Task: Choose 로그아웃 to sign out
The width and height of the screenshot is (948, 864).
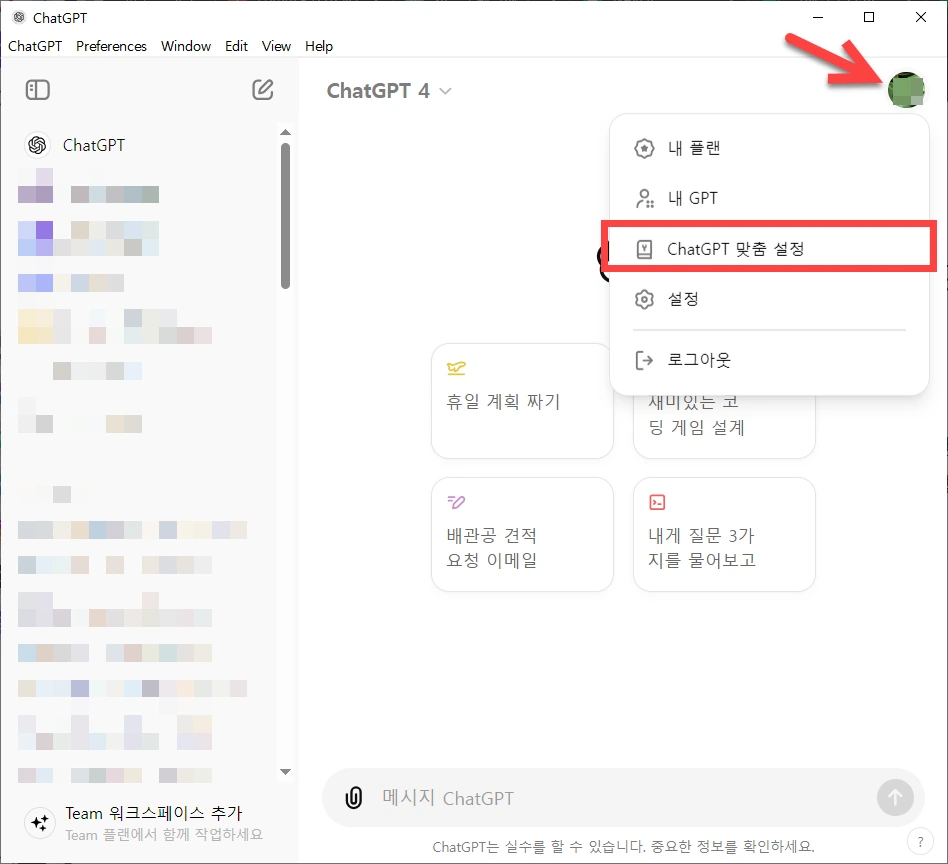Action: [x=769, y=360]
